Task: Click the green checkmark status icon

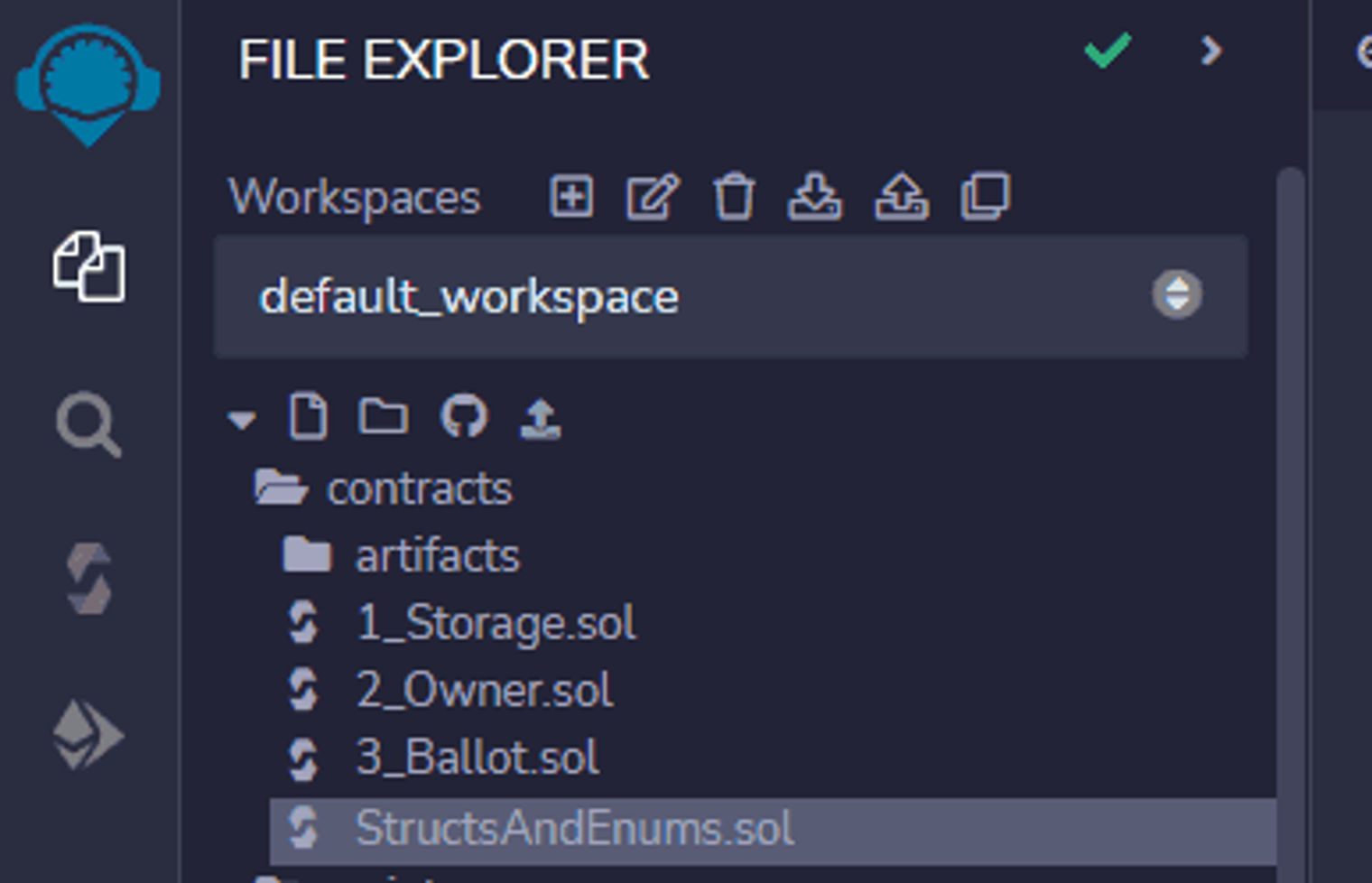Action: (x=1108, y=51)
